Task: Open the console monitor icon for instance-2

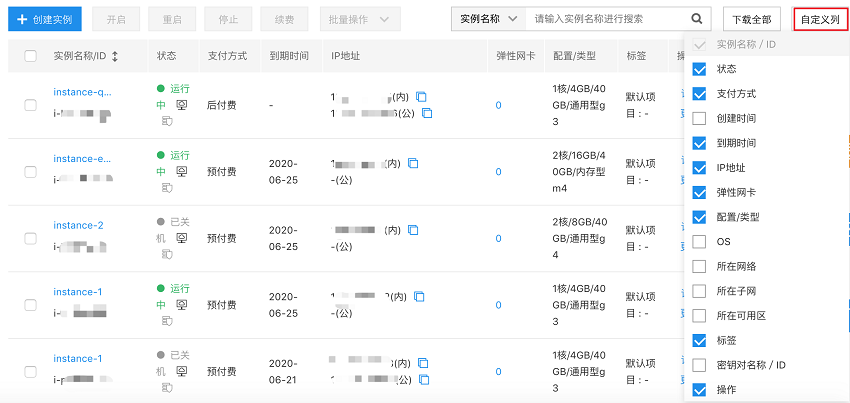Action: tap(181, 239)
